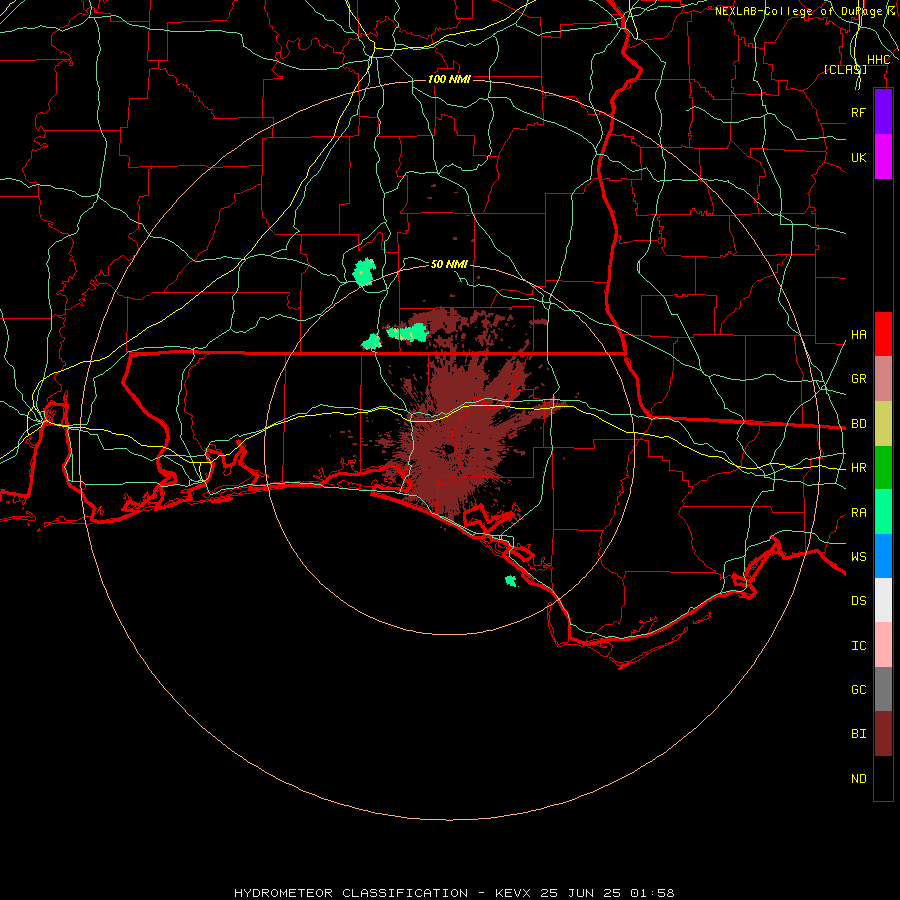900x900 pixels.
Task: Select the IC light pink legend swatch
Action: point(883,645)
